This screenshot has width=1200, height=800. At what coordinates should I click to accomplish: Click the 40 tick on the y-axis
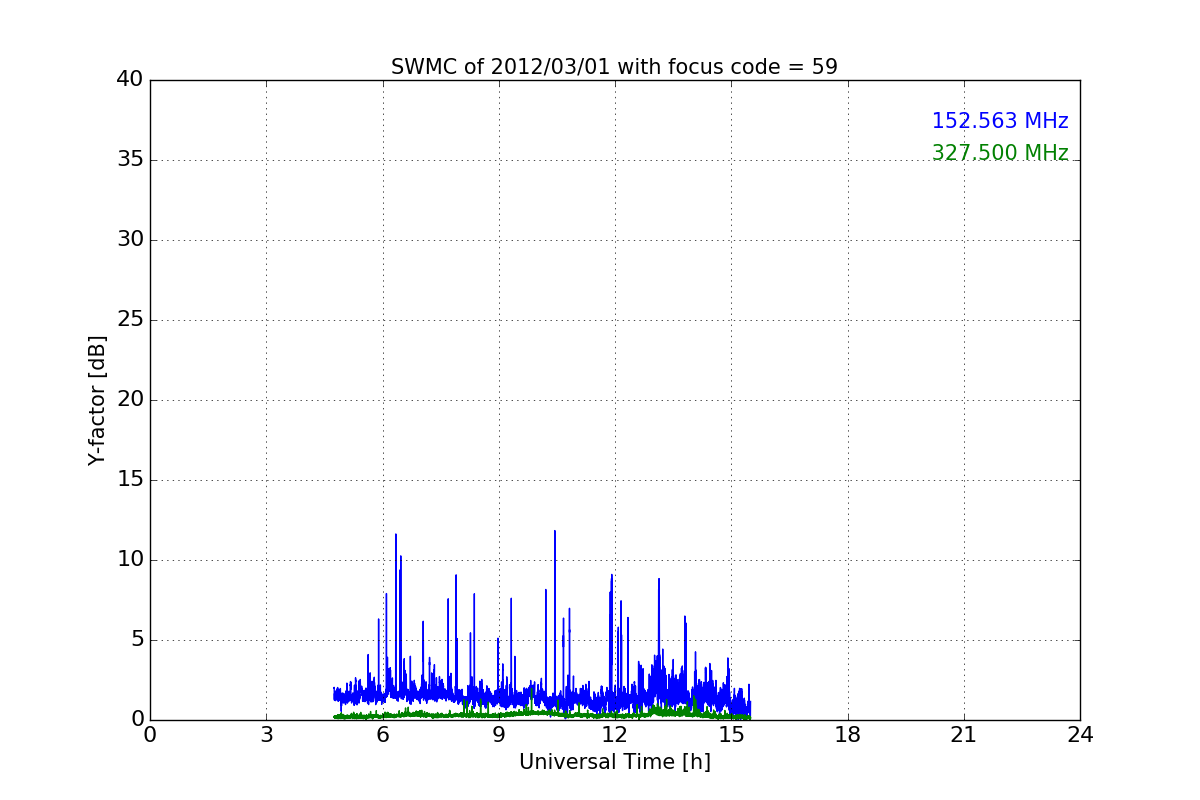pos(130,80)
